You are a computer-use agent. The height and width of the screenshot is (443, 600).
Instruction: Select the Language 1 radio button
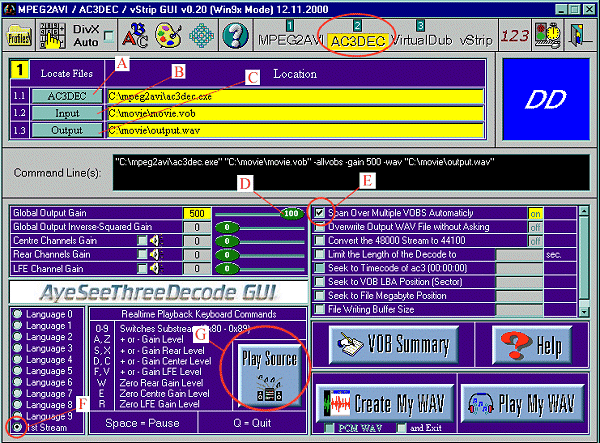[17, 326]
